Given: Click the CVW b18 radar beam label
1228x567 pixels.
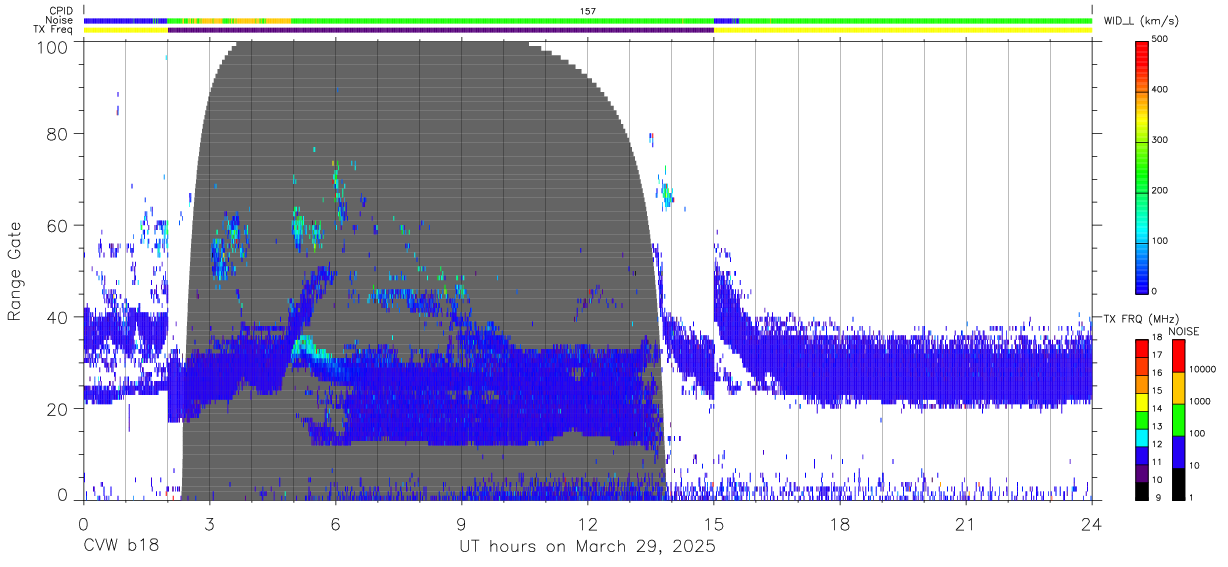Looking at the screenshot, I should 120,547.
